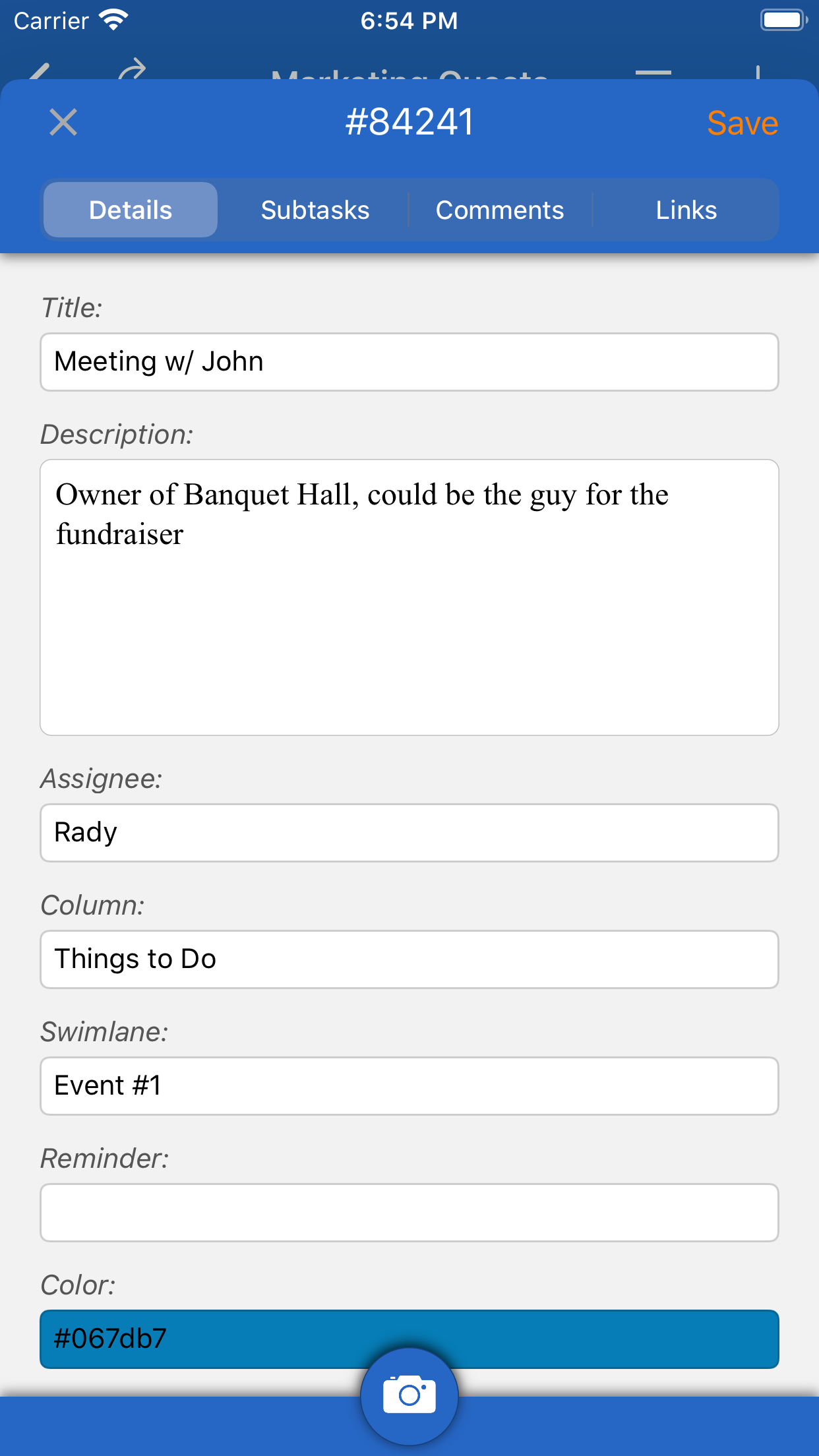
Task: Go to the Links tab
Action: pyautogui.click(x=686, y=210)
